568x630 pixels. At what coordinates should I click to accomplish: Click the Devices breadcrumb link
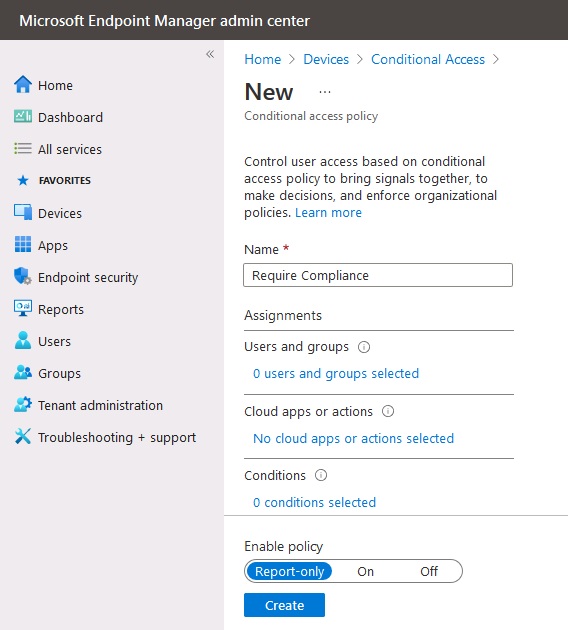(x=326, y=59)
